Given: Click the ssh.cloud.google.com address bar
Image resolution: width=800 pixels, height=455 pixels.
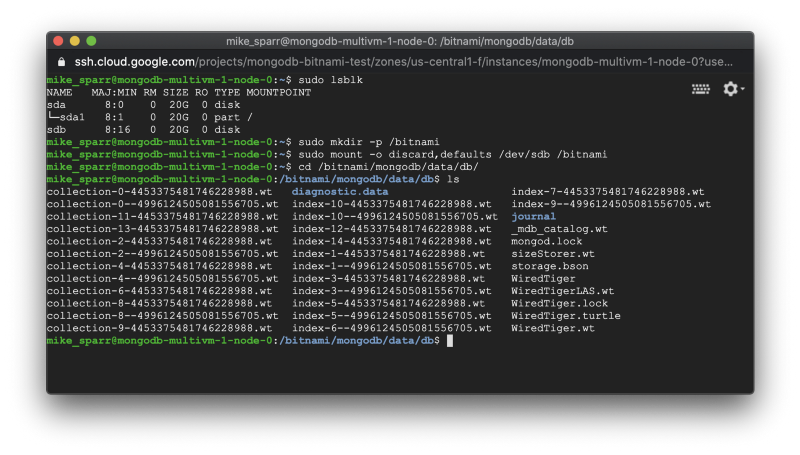Looking at the screenshot, I should pyautogui.click(x=403, y=62).
